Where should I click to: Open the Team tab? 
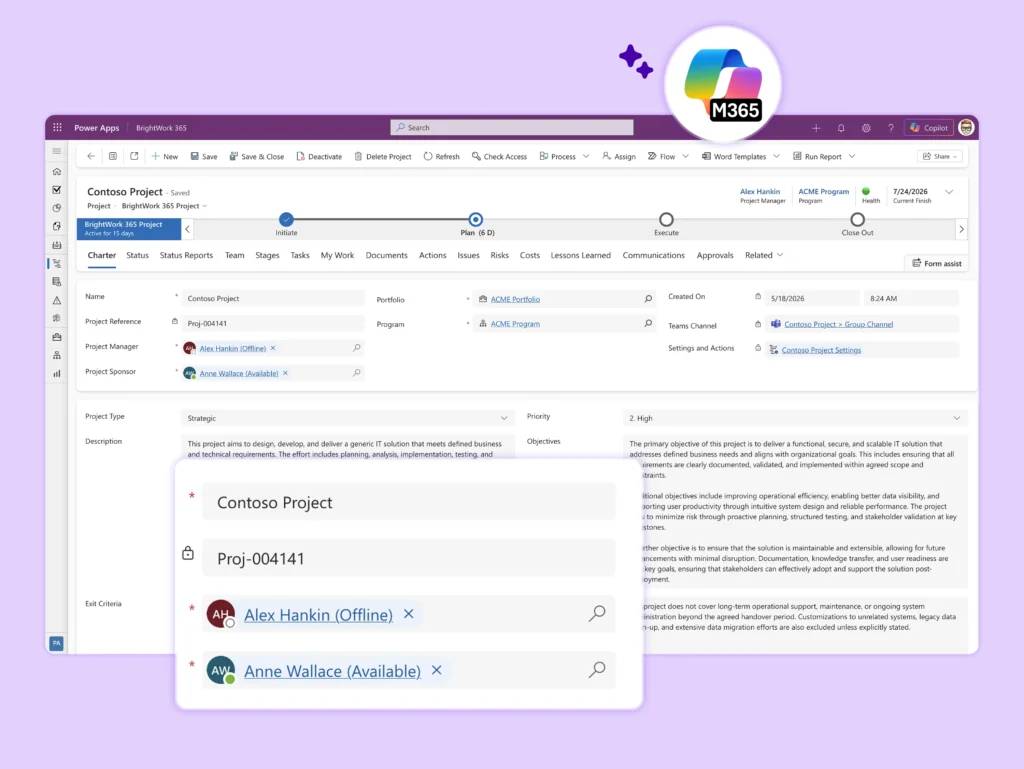coord(234,255)
